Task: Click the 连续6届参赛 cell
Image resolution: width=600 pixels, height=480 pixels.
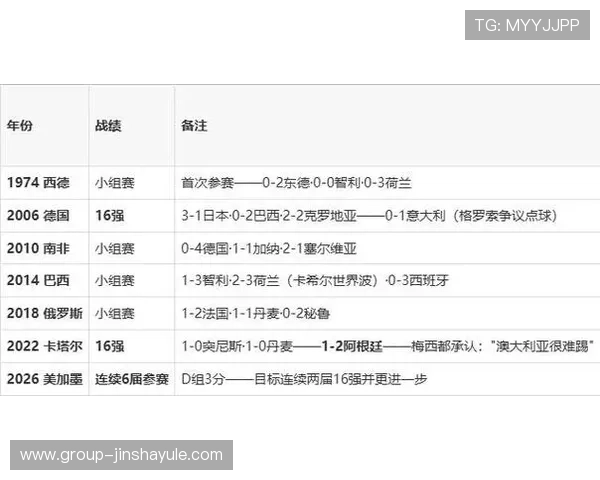Action: [x=132, y=379]
